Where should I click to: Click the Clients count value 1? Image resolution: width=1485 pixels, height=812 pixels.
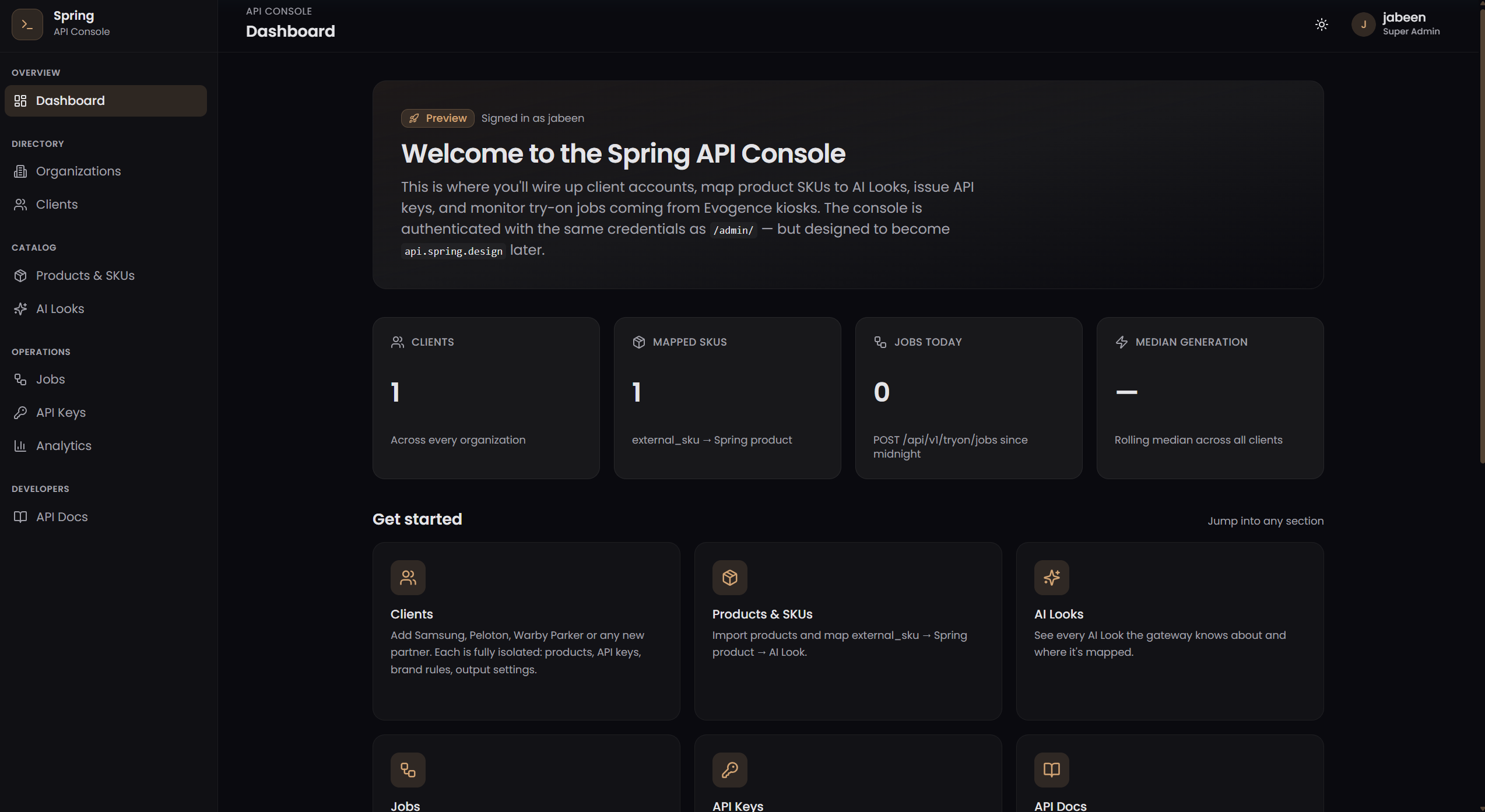click(395, 392)
